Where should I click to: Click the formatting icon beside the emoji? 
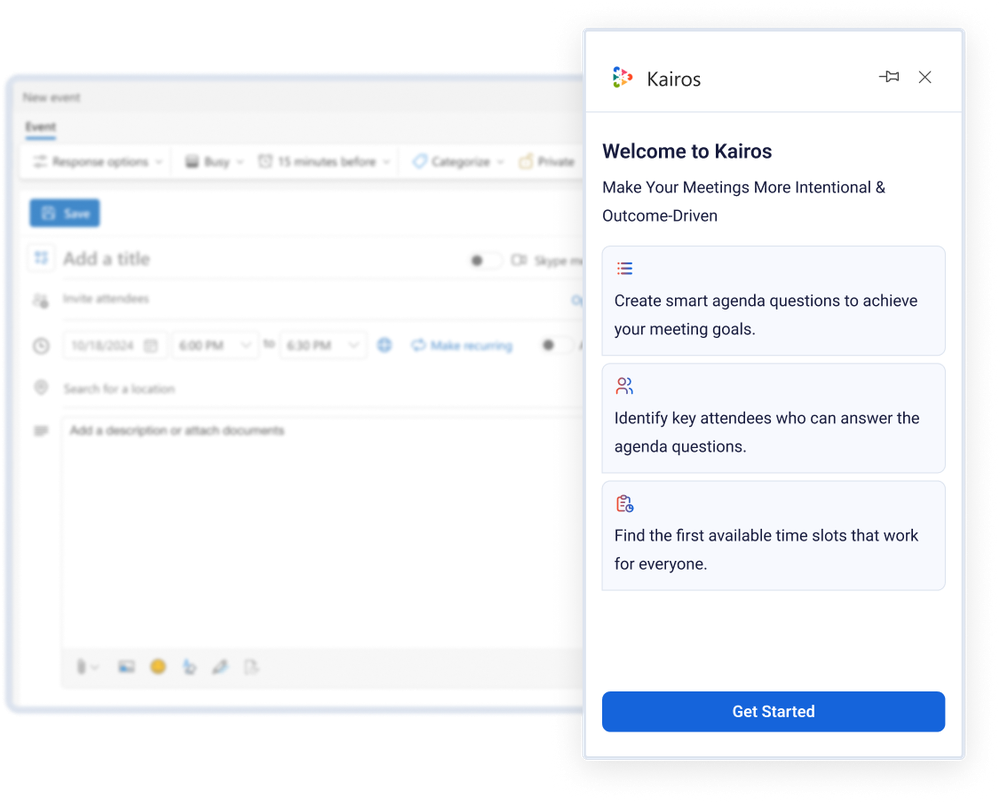tap(189, 667)
